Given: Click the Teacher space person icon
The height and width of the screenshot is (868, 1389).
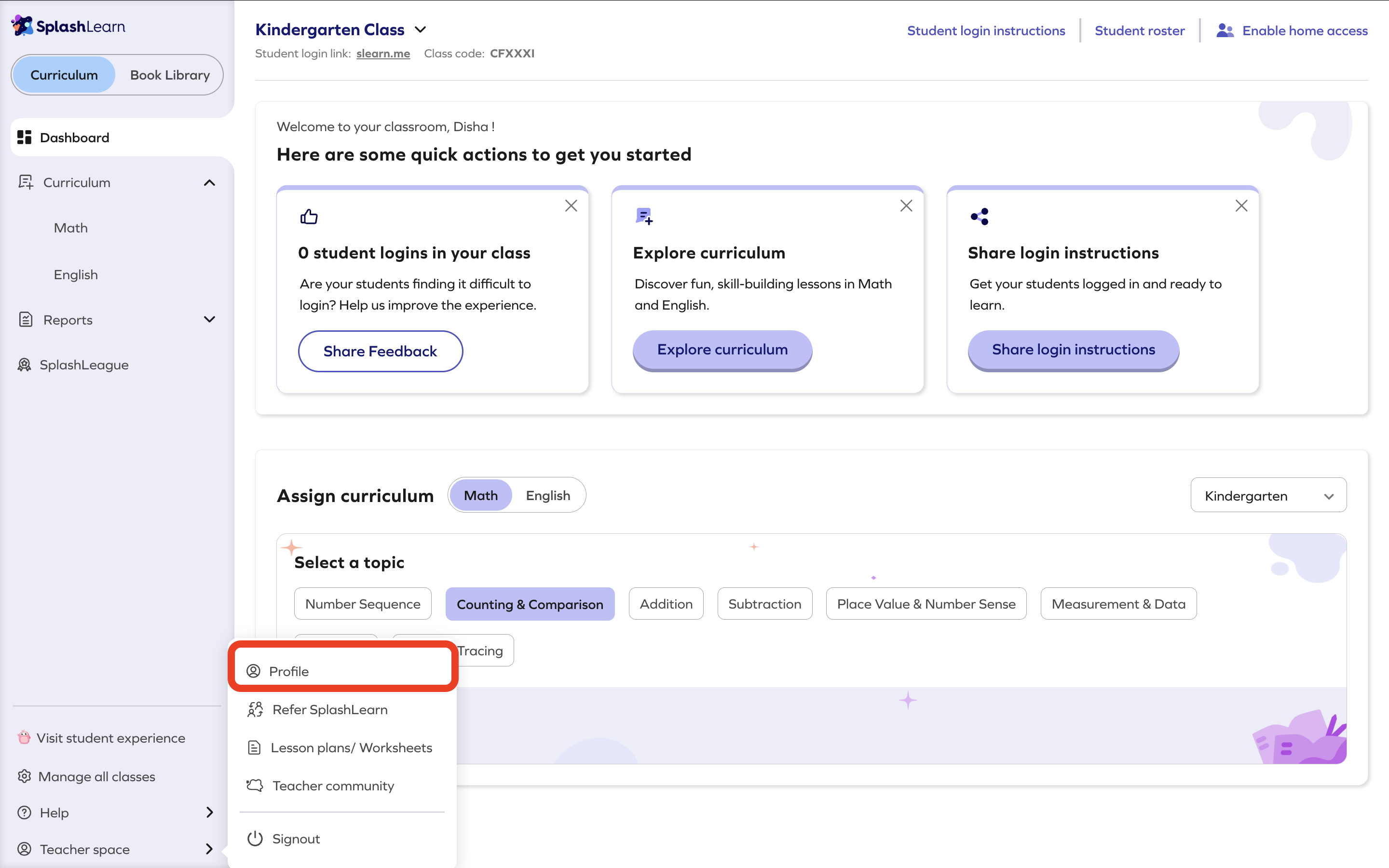Looking at the screenshot, I should (x=24, y=849).
